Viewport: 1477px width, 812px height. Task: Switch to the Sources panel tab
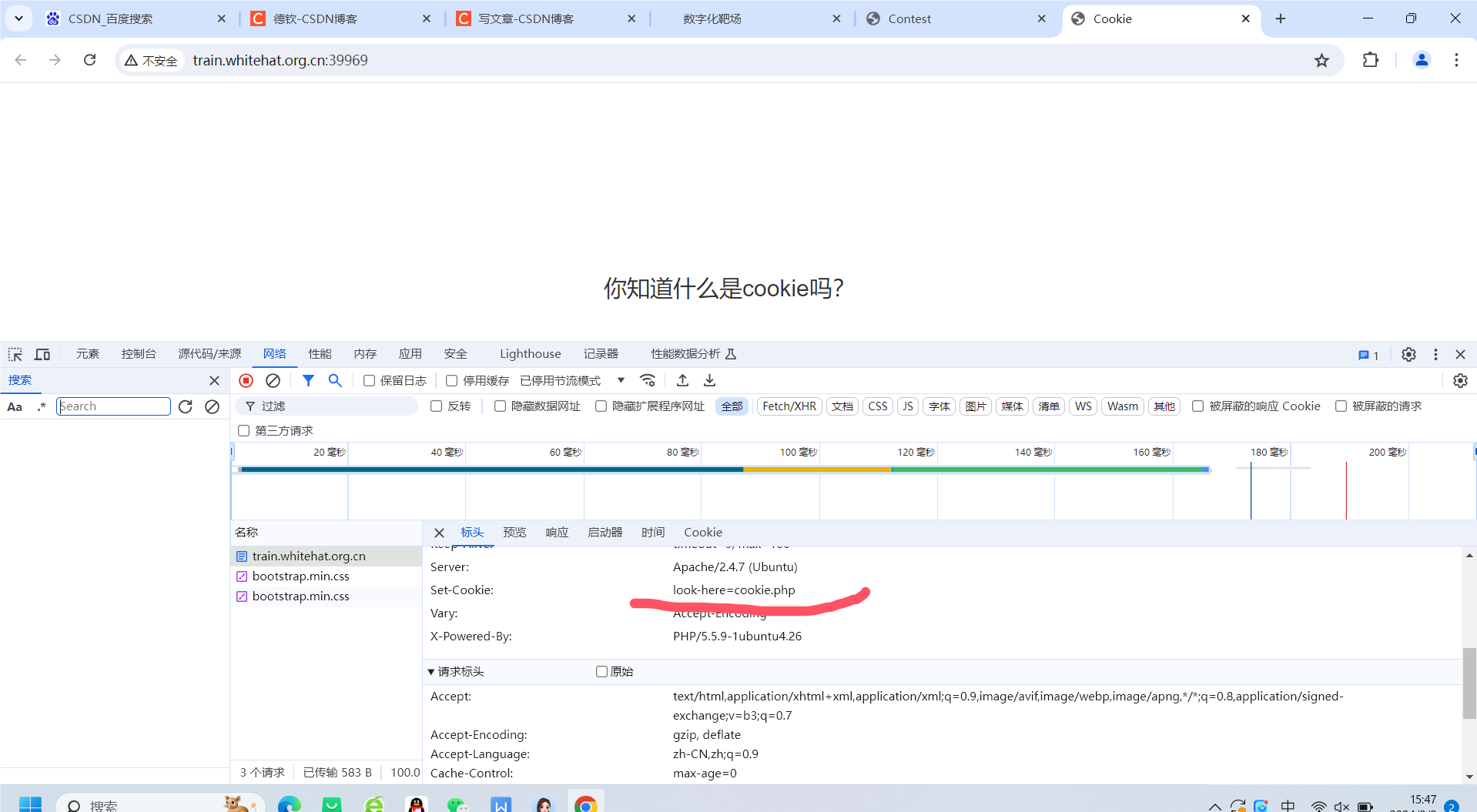pos(209,354)
